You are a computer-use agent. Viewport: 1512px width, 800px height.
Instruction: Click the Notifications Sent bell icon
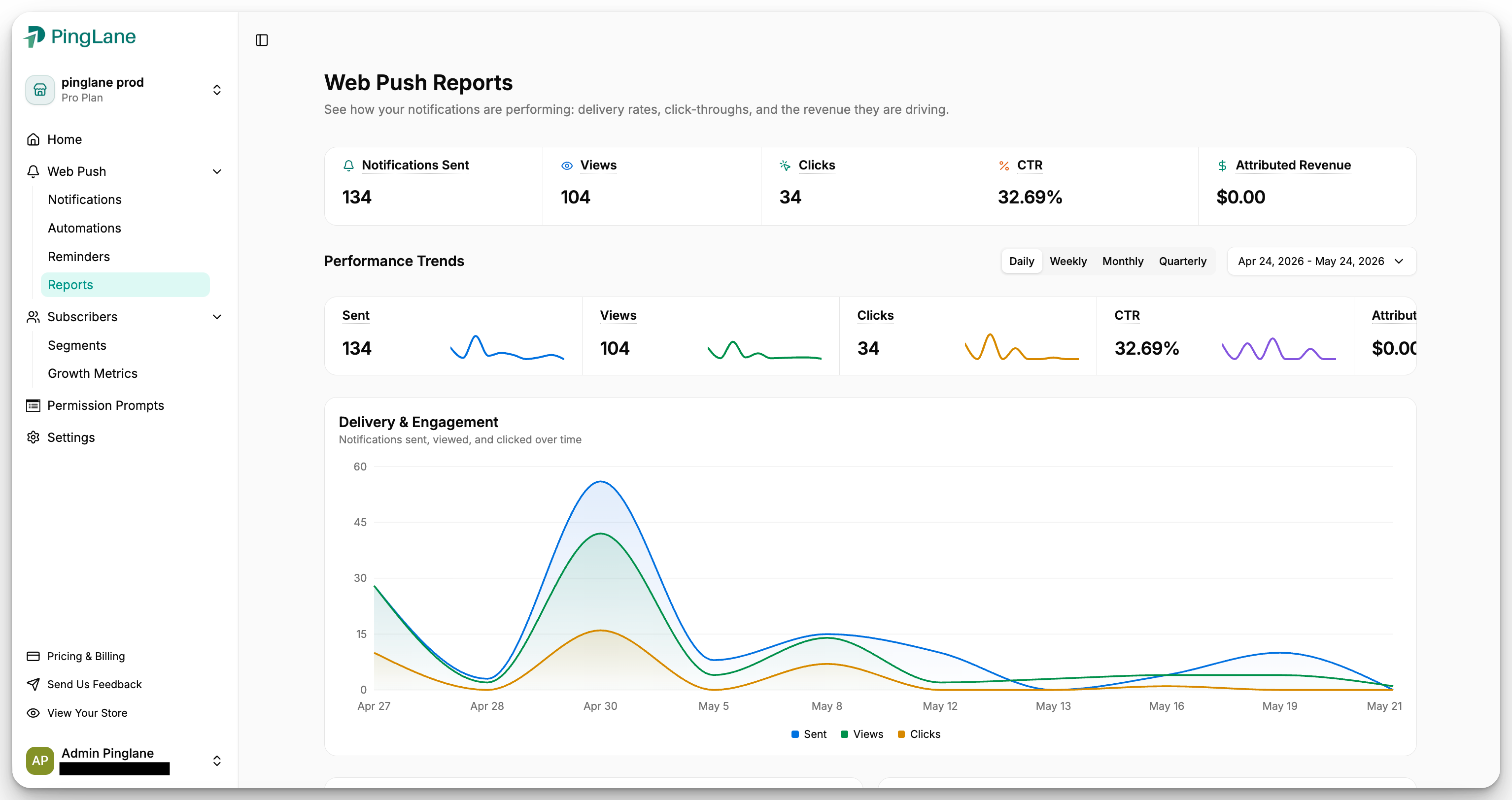pyautogui.click(x=348, y=166)
